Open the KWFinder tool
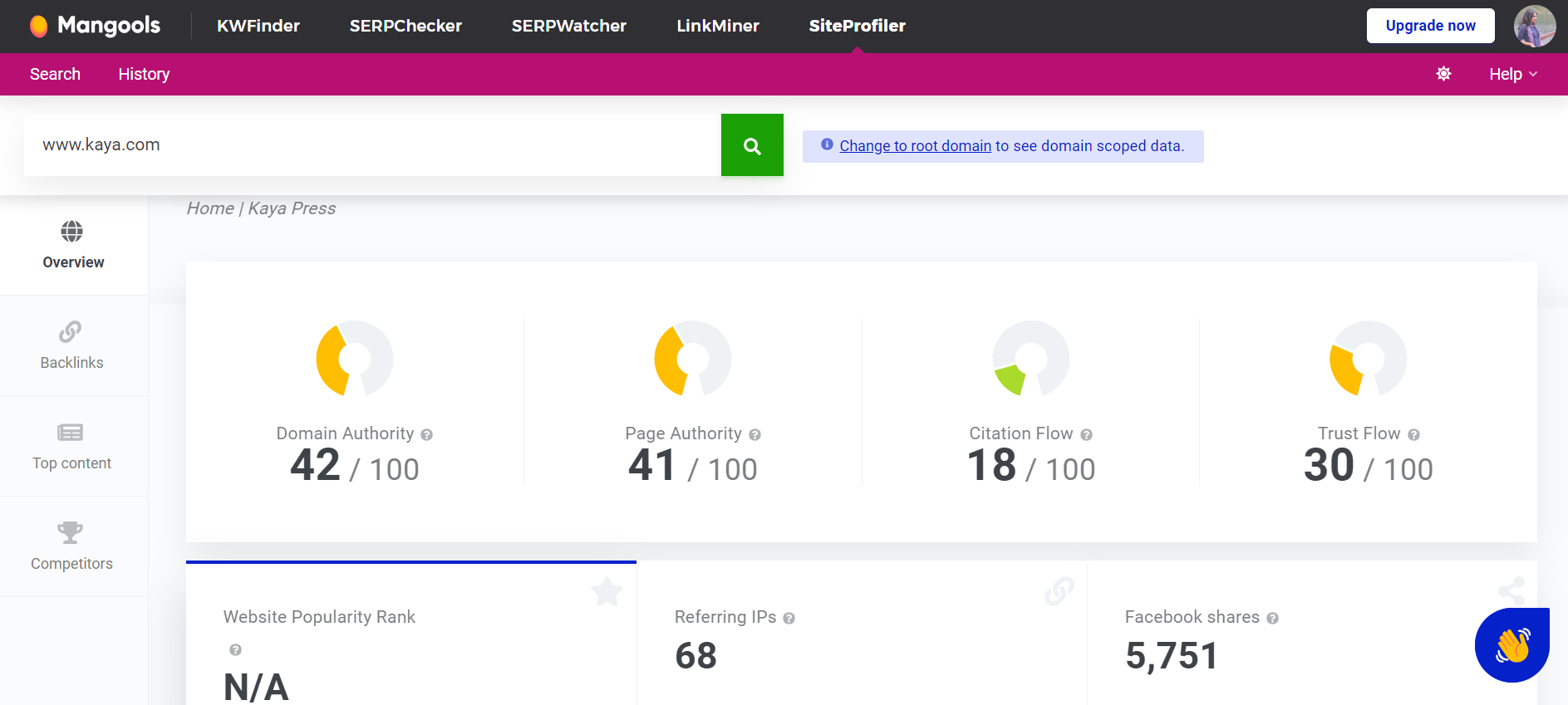Viewport: 1568px width, 705px height. pos(258,26)
